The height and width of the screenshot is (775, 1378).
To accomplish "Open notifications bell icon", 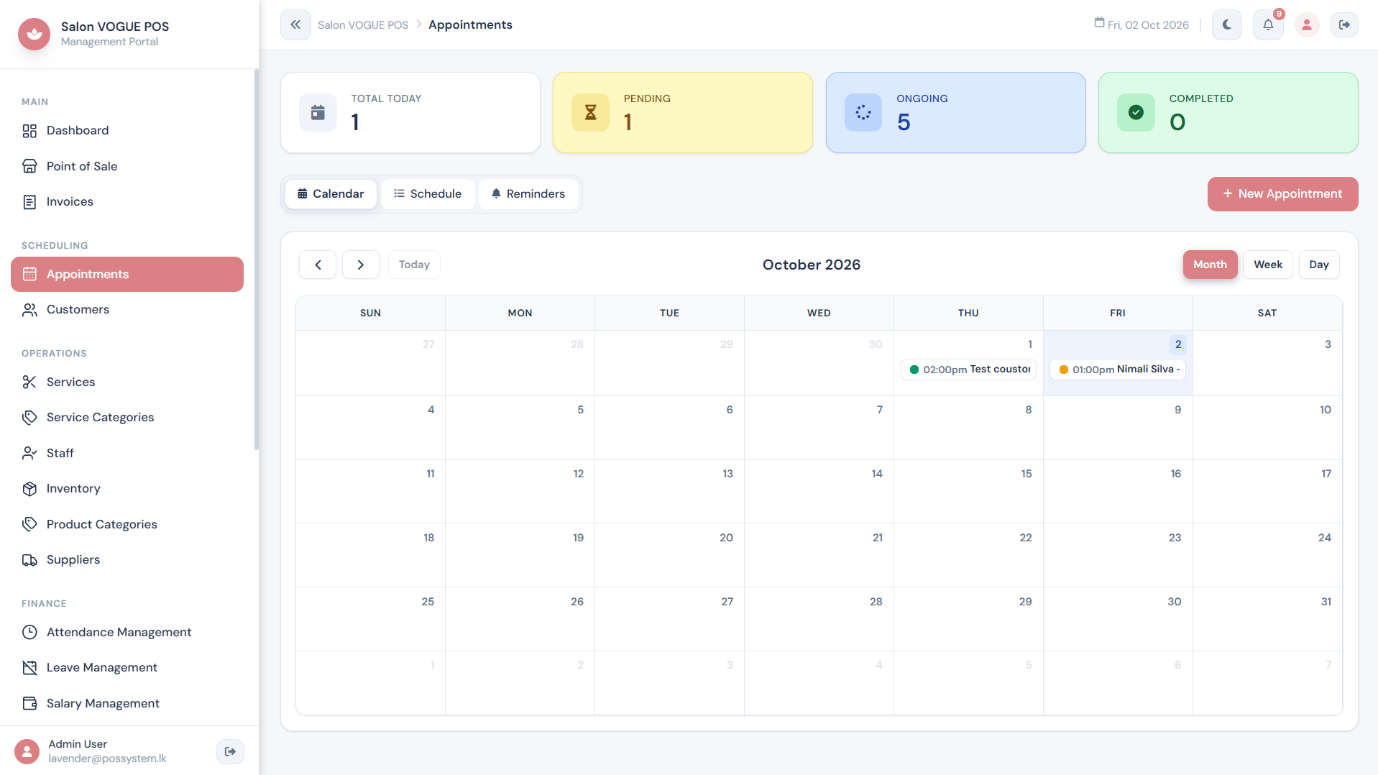I will (x=1268, y=25).
